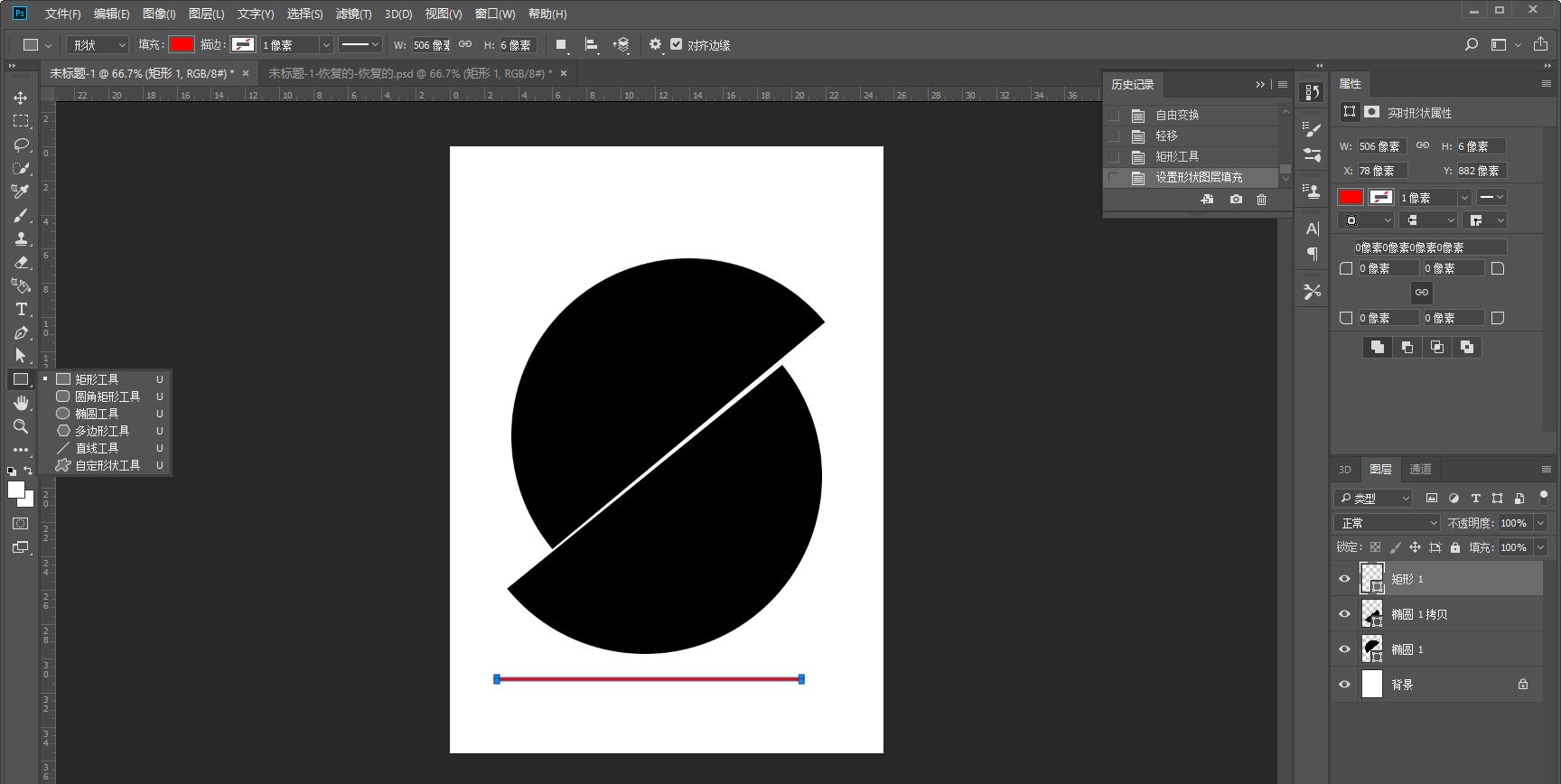Select the Move tool
This screenshot has width=1561, height=784.
[x=20, y=98]
